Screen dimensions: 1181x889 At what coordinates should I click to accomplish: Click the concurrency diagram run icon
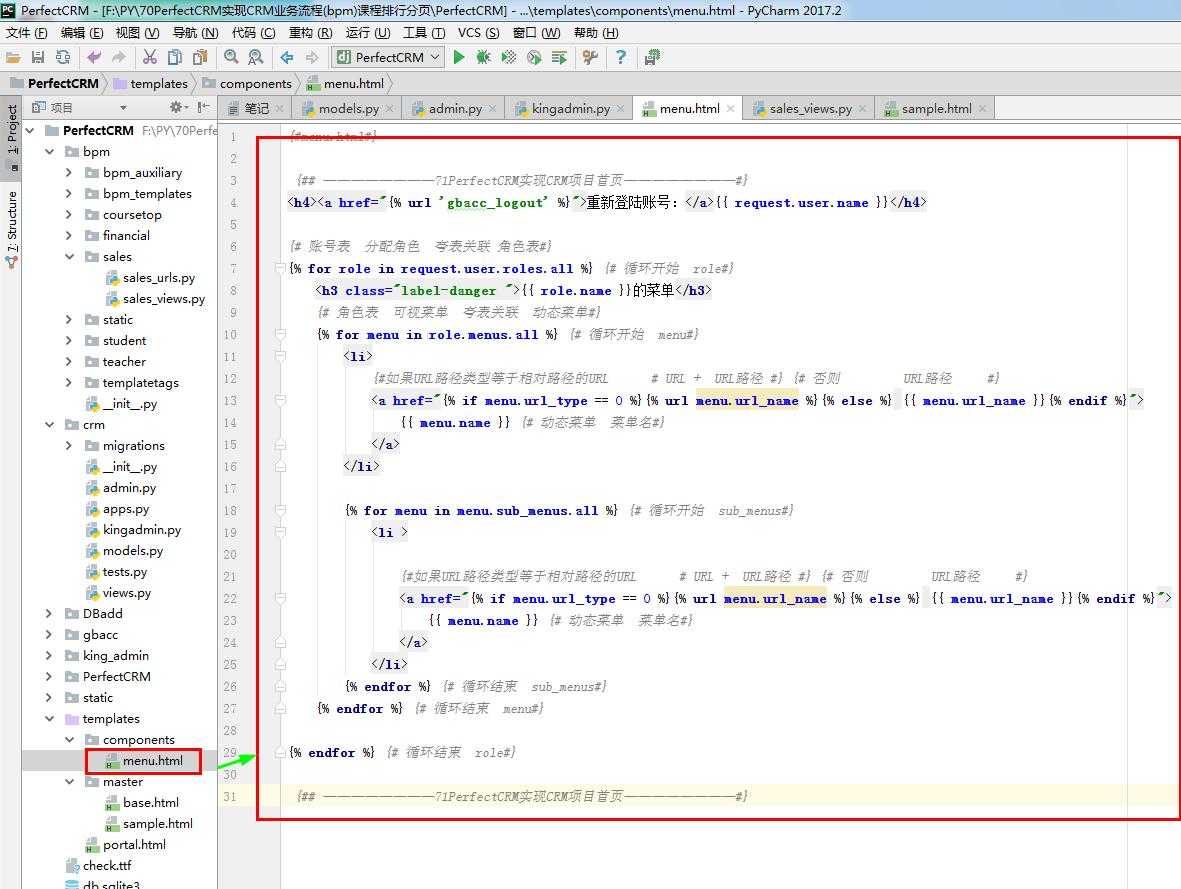click(559, 57)
